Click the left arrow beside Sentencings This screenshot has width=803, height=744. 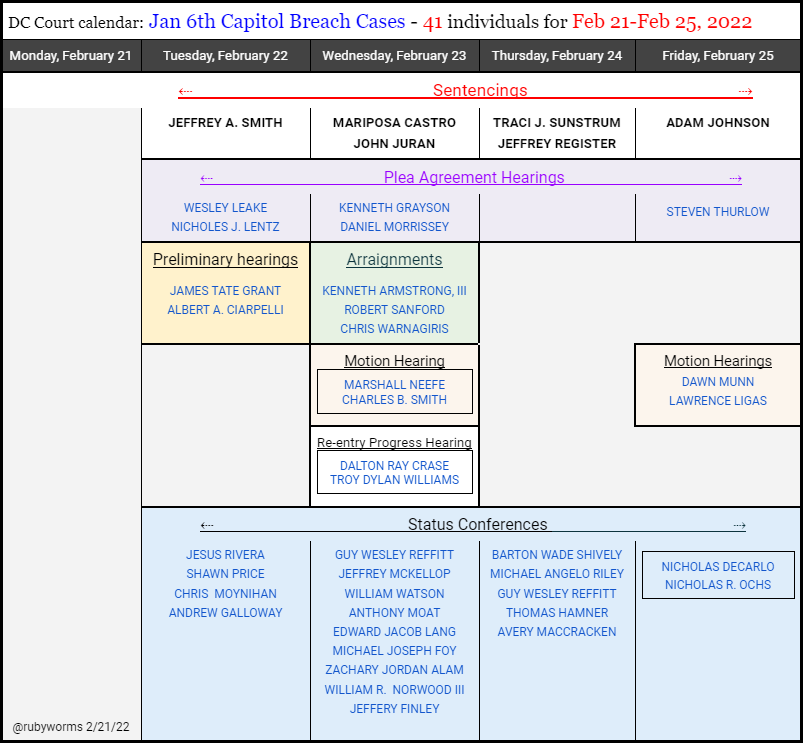point(184,90)
